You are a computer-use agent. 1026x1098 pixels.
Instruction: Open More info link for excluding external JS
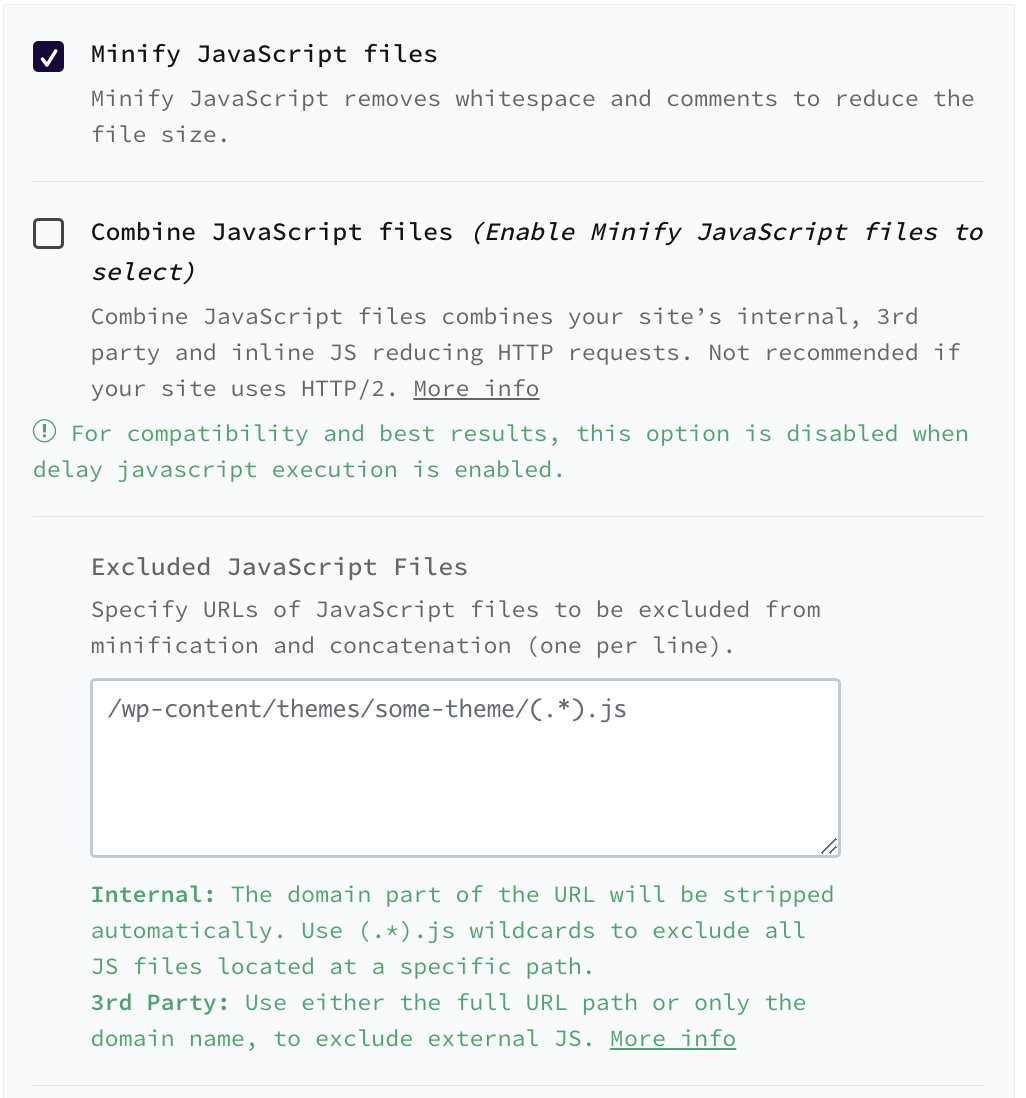click(673, 1039)
